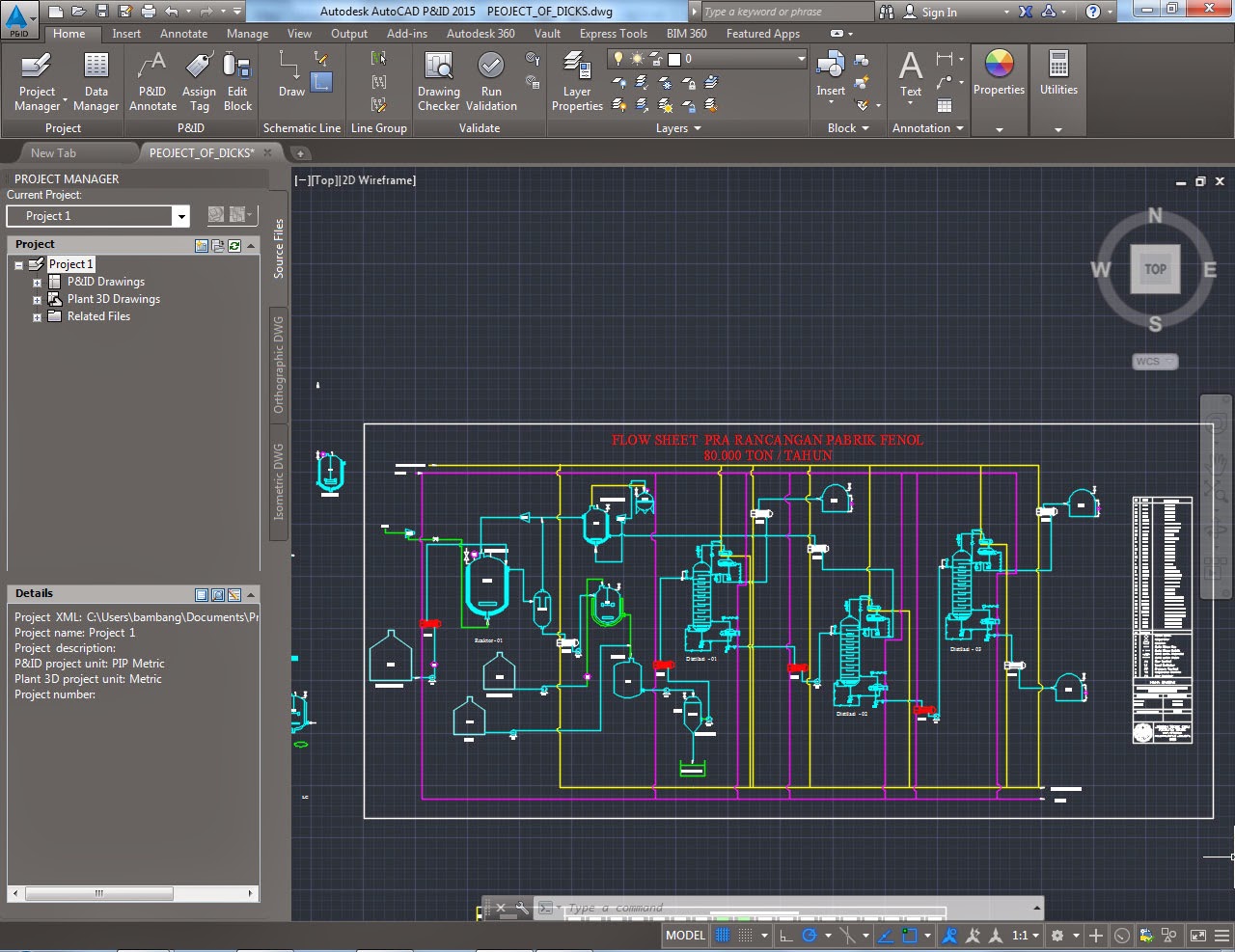
Task: Click the Undo arrow icon
Action: [171, 12]
